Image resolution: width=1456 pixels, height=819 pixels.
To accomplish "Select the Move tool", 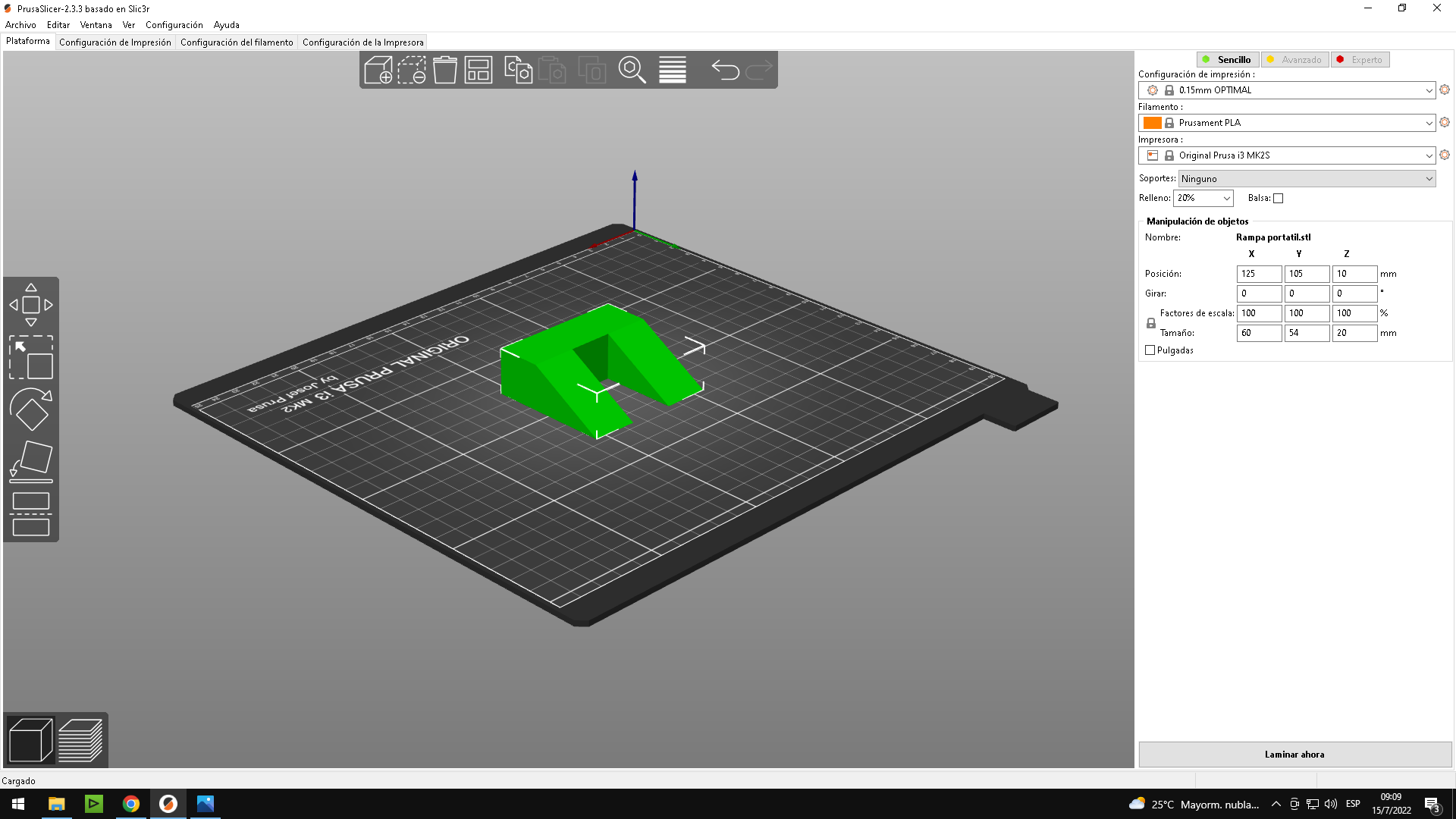I will pos(31,305).
